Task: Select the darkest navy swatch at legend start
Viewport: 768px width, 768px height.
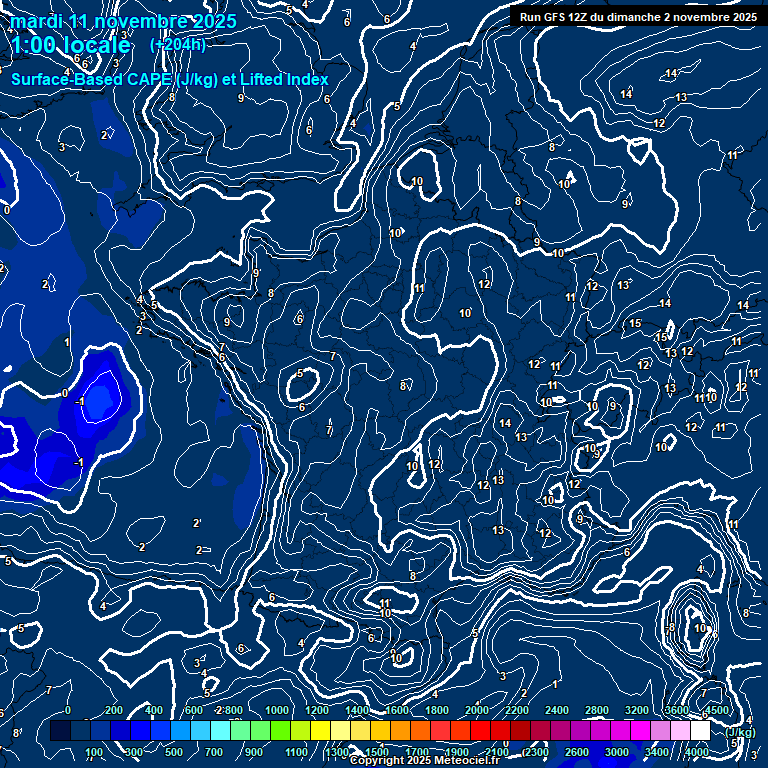Action: [x=61, y=730]
